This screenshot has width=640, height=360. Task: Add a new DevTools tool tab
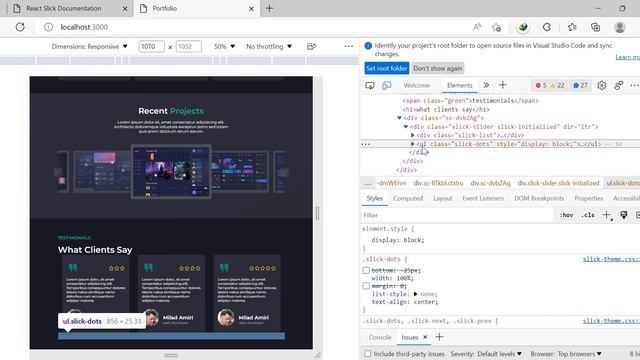(x=503, y=85)
